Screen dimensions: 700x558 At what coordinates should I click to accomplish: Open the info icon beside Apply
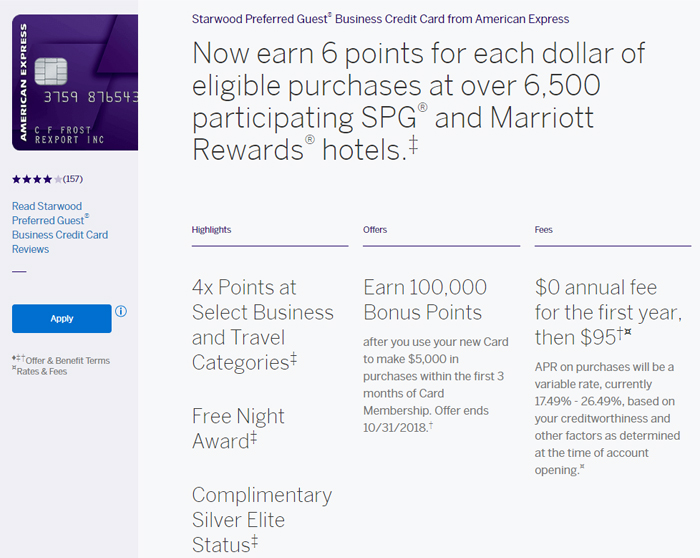[121, 311]
